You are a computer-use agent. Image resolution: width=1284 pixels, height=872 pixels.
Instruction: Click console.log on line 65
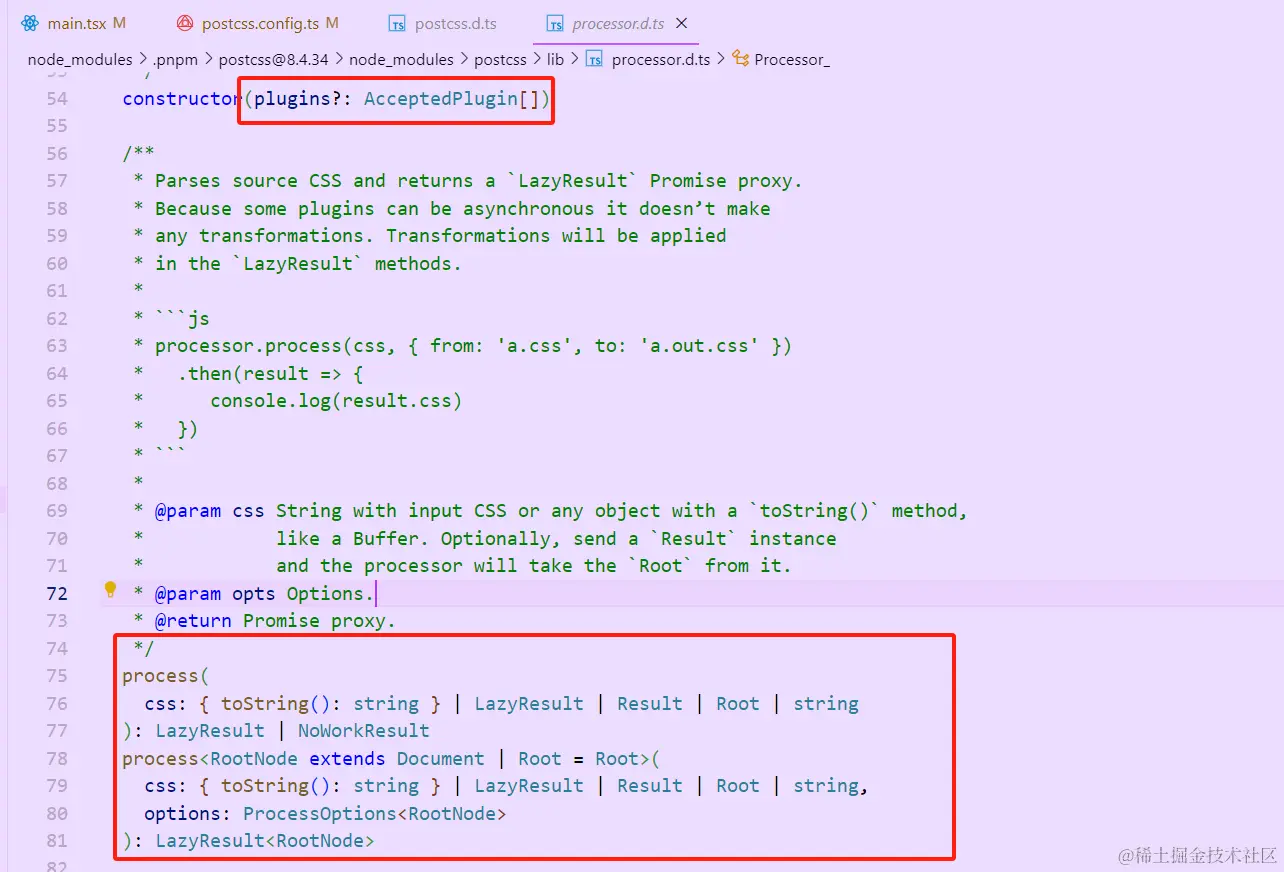pos(270,401)
